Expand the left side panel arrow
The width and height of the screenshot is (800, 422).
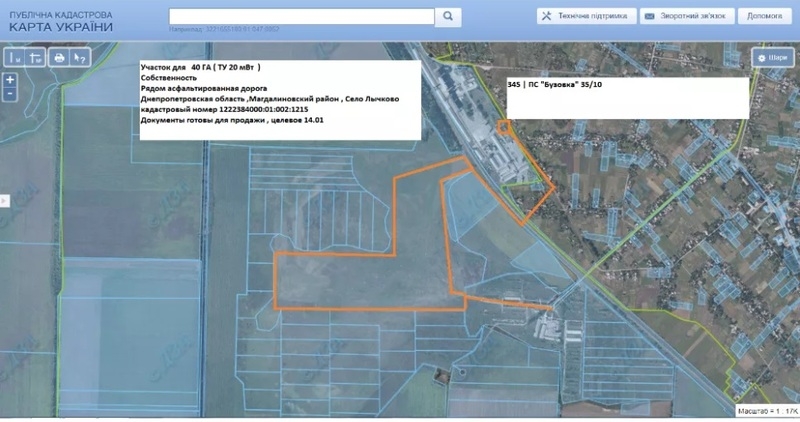pyautogui.click(x=3, y=200)
